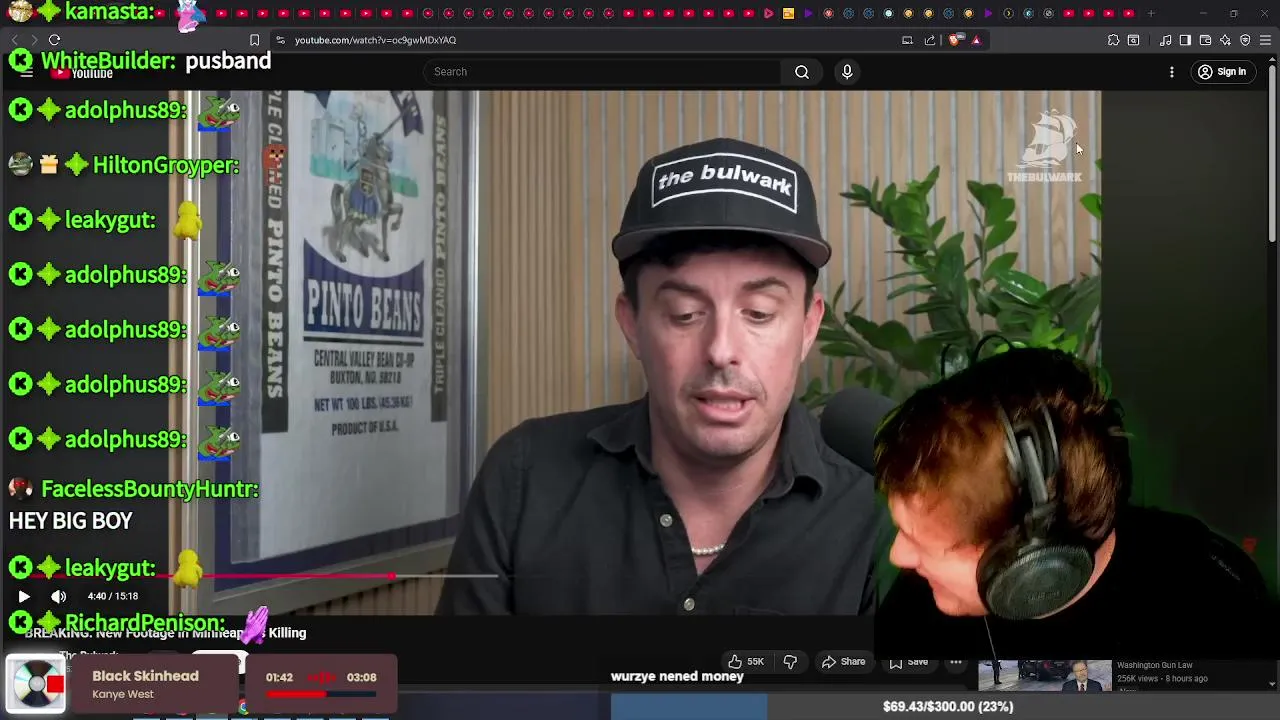Image resolution: width=1280 pixels, height=720 pixels.
Task: Seek on the music widget red progress bar
Action: (x=322, y=693)
